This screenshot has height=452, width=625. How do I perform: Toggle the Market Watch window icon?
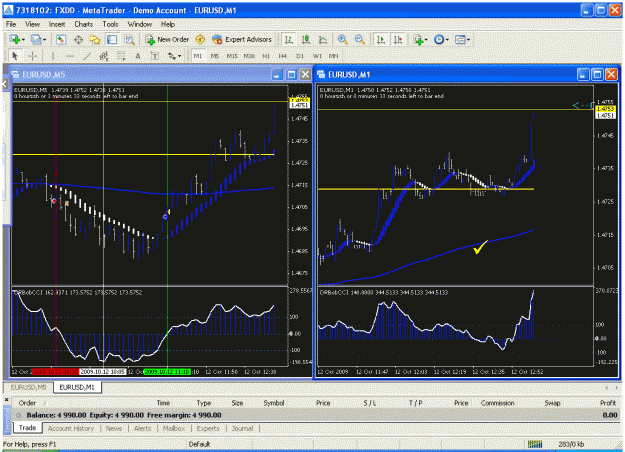pos(61,39)
